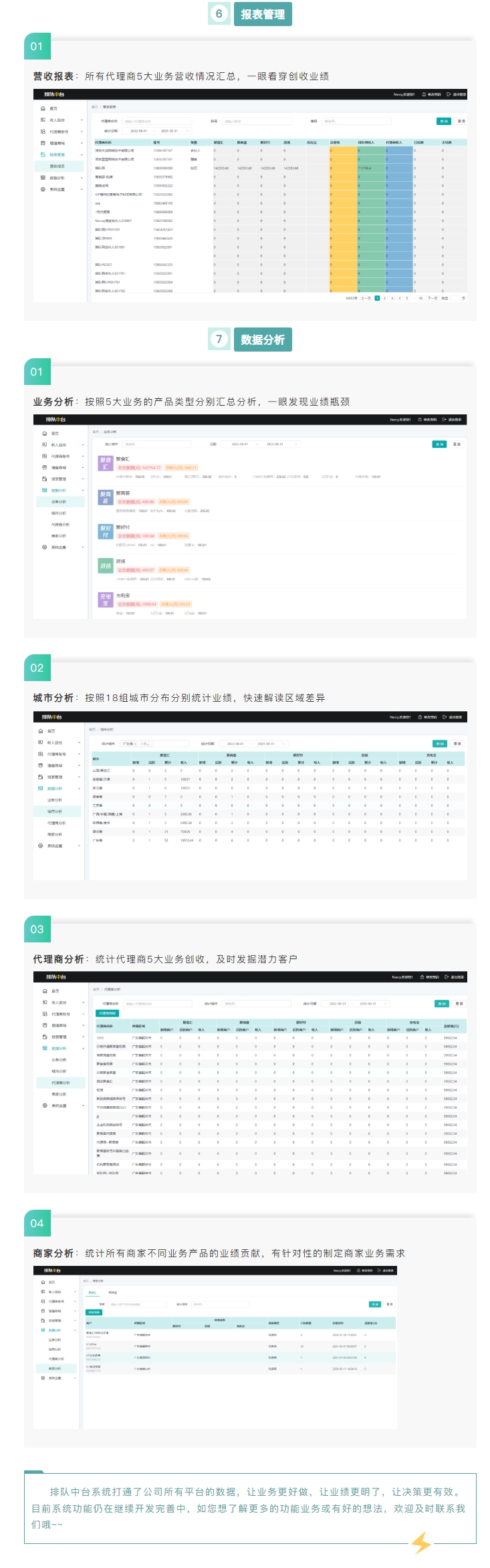
Task: Click 系统设置 gear icon in 代理商分析 screenshot
Action: tap(45, 1105)
